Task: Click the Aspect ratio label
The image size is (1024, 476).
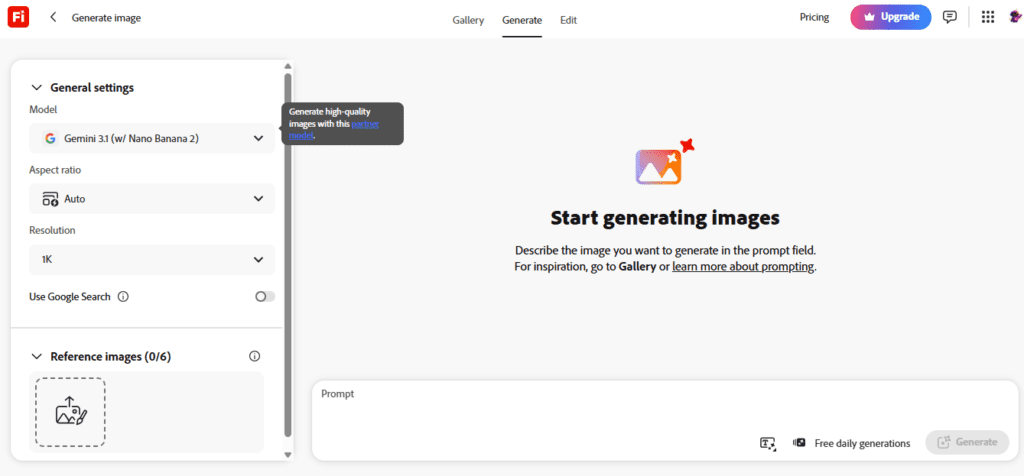Action: tap(55, 170)
